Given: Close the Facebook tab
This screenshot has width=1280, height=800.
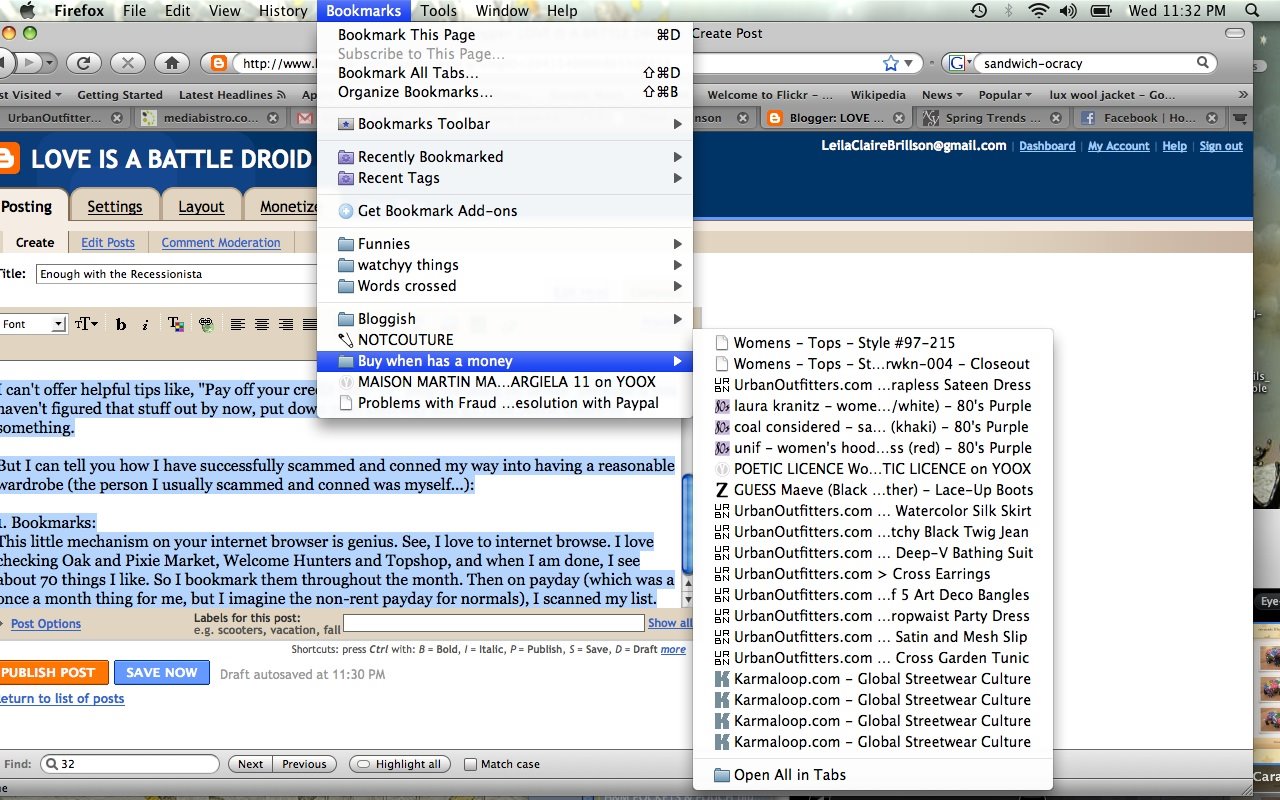Looking at the screenshot, I should point(1211,118).
